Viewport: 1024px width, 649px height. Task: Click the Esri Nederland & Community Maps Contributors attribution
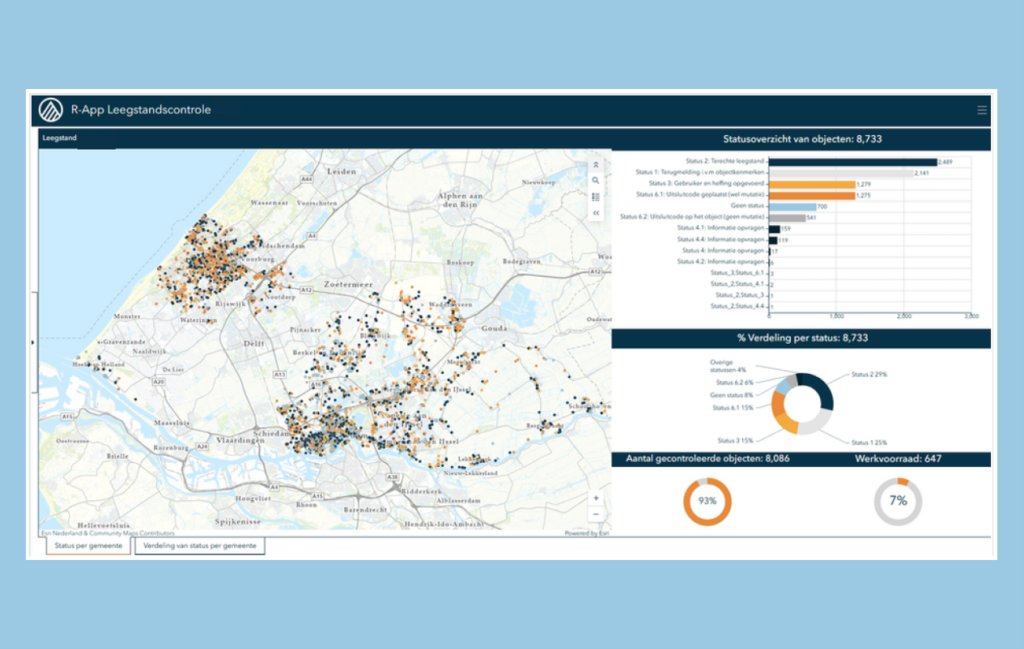pos(108,533)
